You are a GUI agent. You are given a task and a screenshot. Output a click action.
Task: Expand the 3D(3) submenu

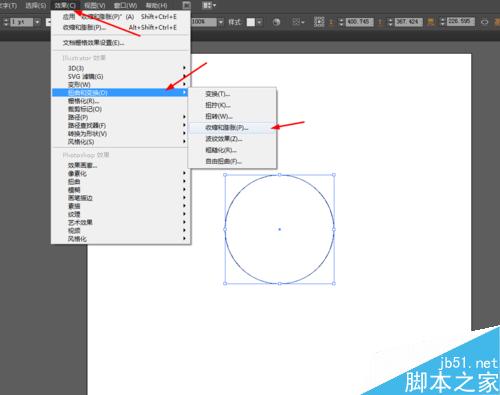coord(121,68)
